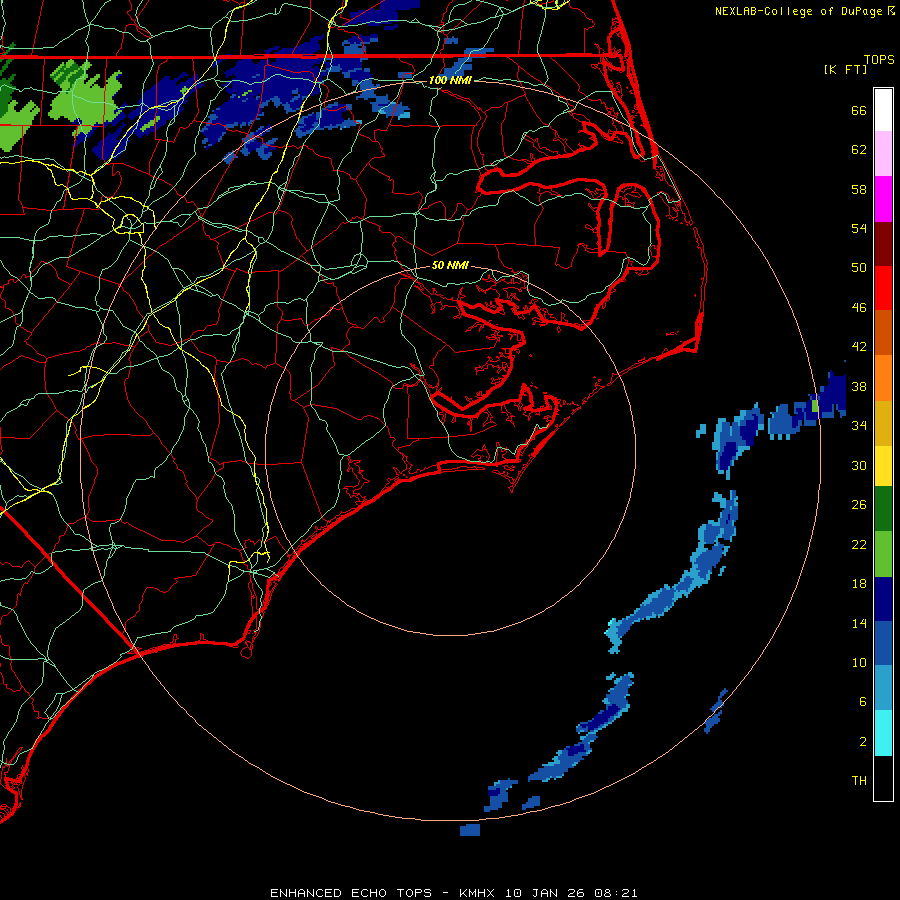
Task: Click the dark green legend swatch
Action: coord(883,509)
